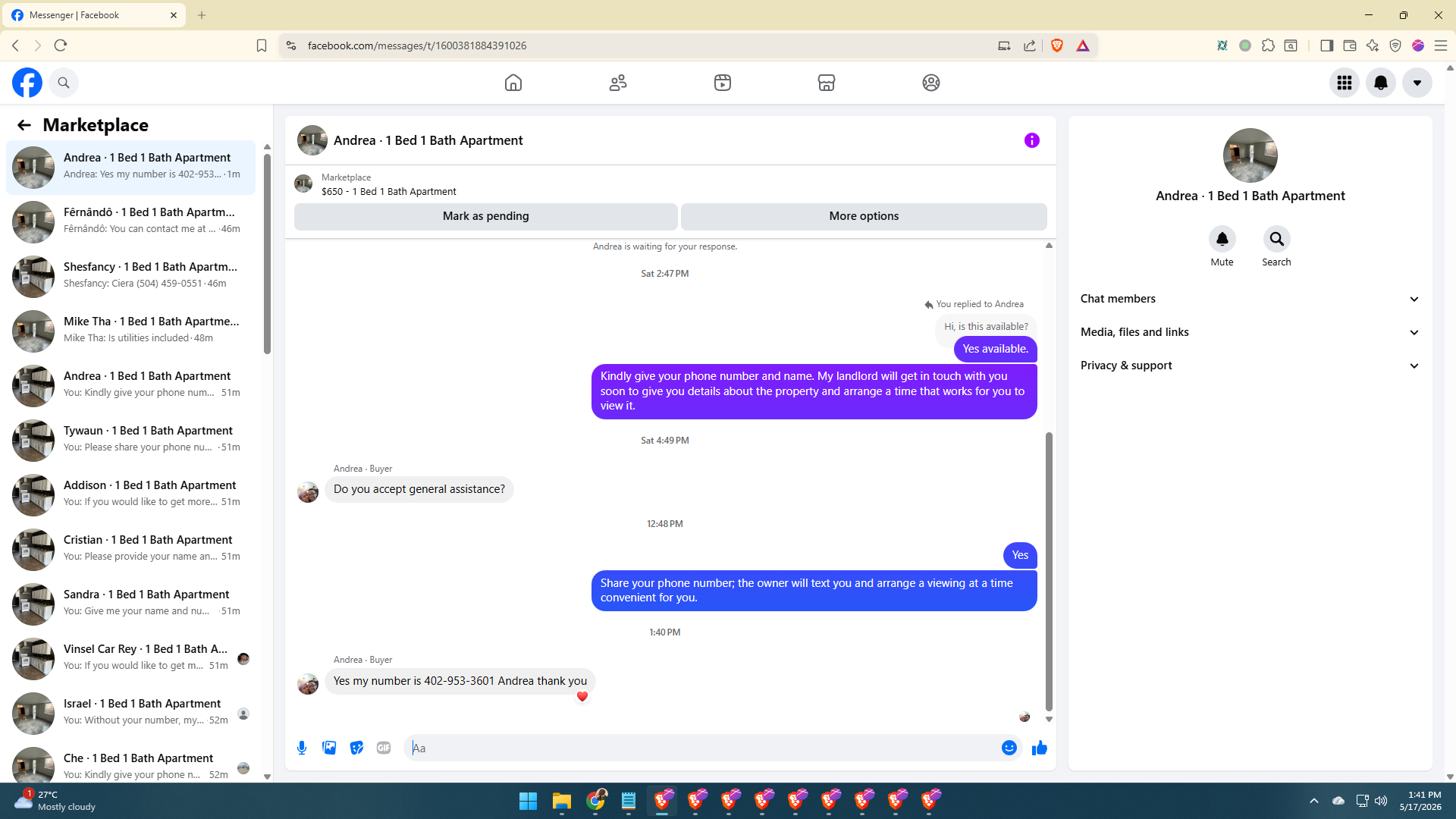Search in conversation using magnifier

coord(1277,240)
